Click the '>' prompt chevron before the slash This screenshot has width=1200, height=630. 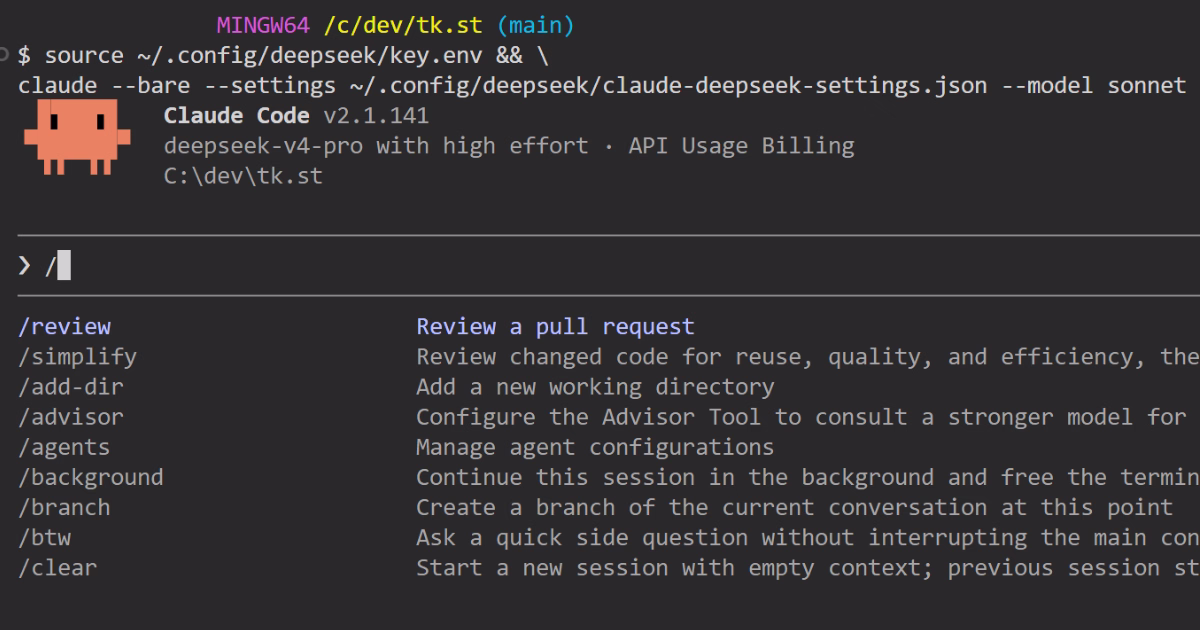(x=25, y=266)
